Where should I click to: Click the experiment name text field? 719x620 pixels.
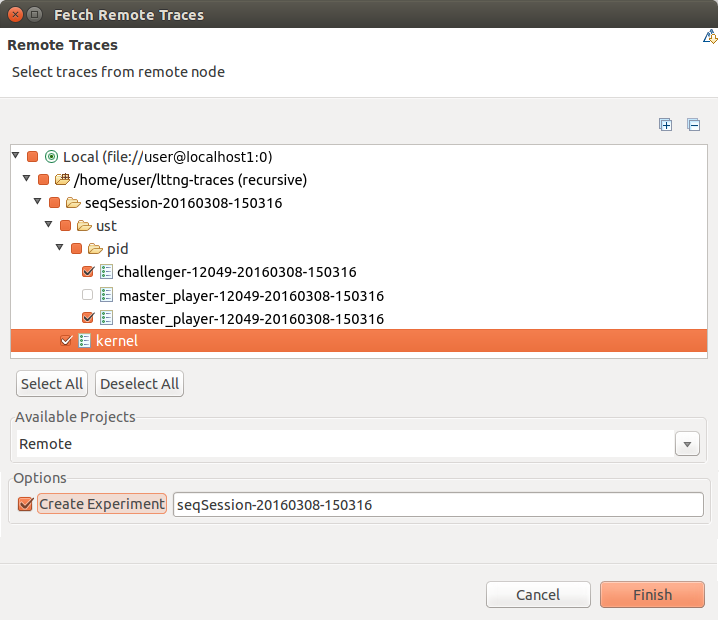(x=438, y=505)
